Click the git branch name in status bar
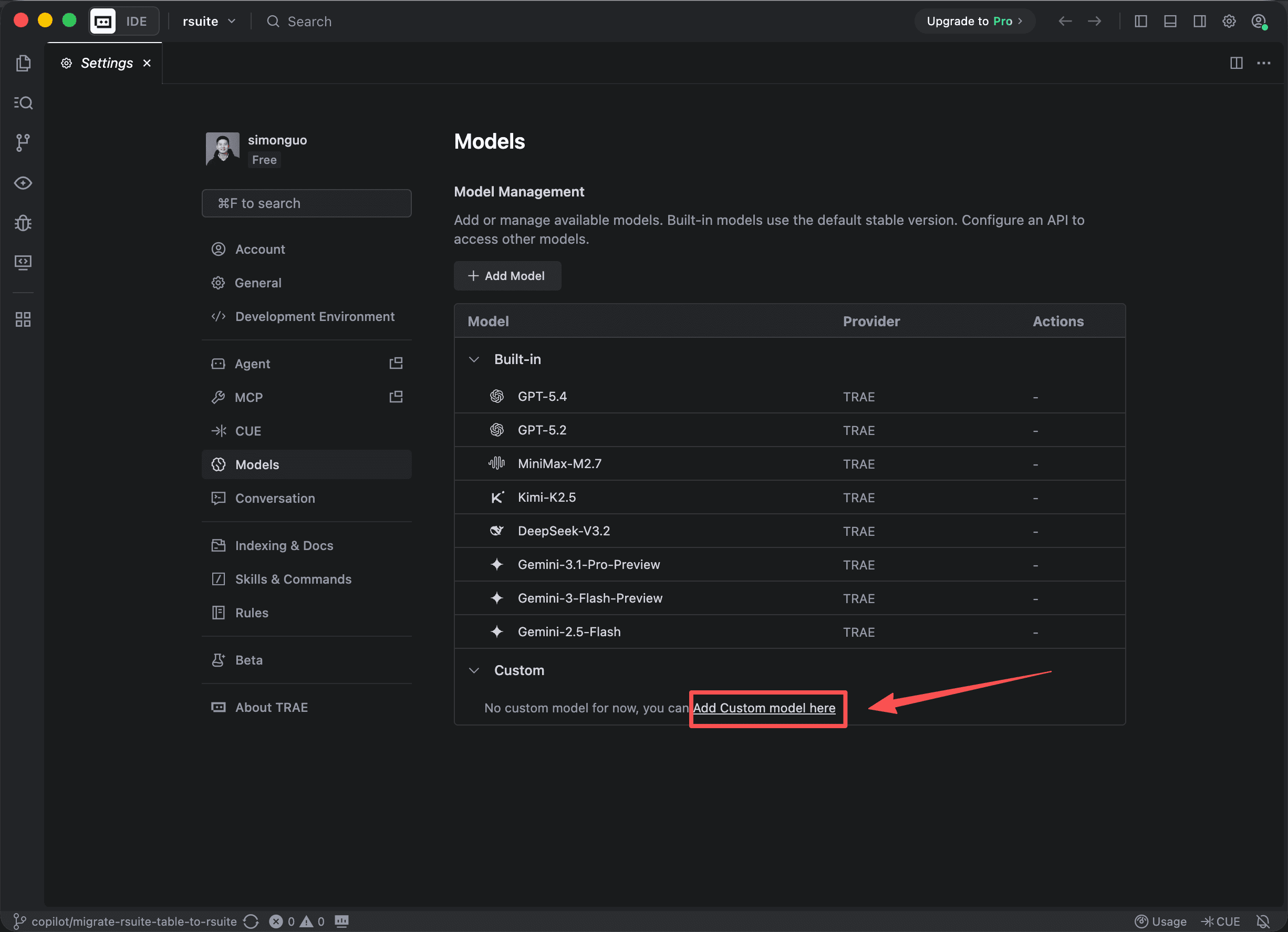The image size is (1288, 932). tap(134, 921)
